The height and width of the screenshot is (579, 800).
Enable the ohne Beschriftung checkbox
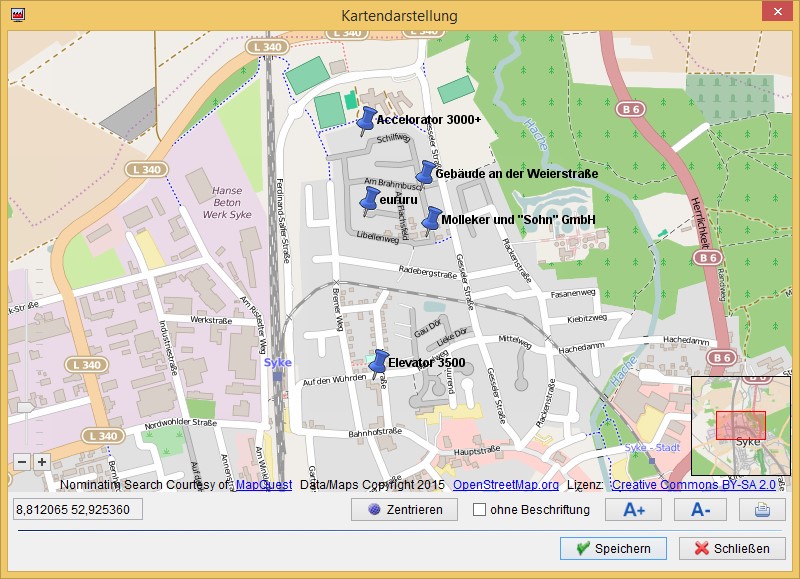[480, 510]
